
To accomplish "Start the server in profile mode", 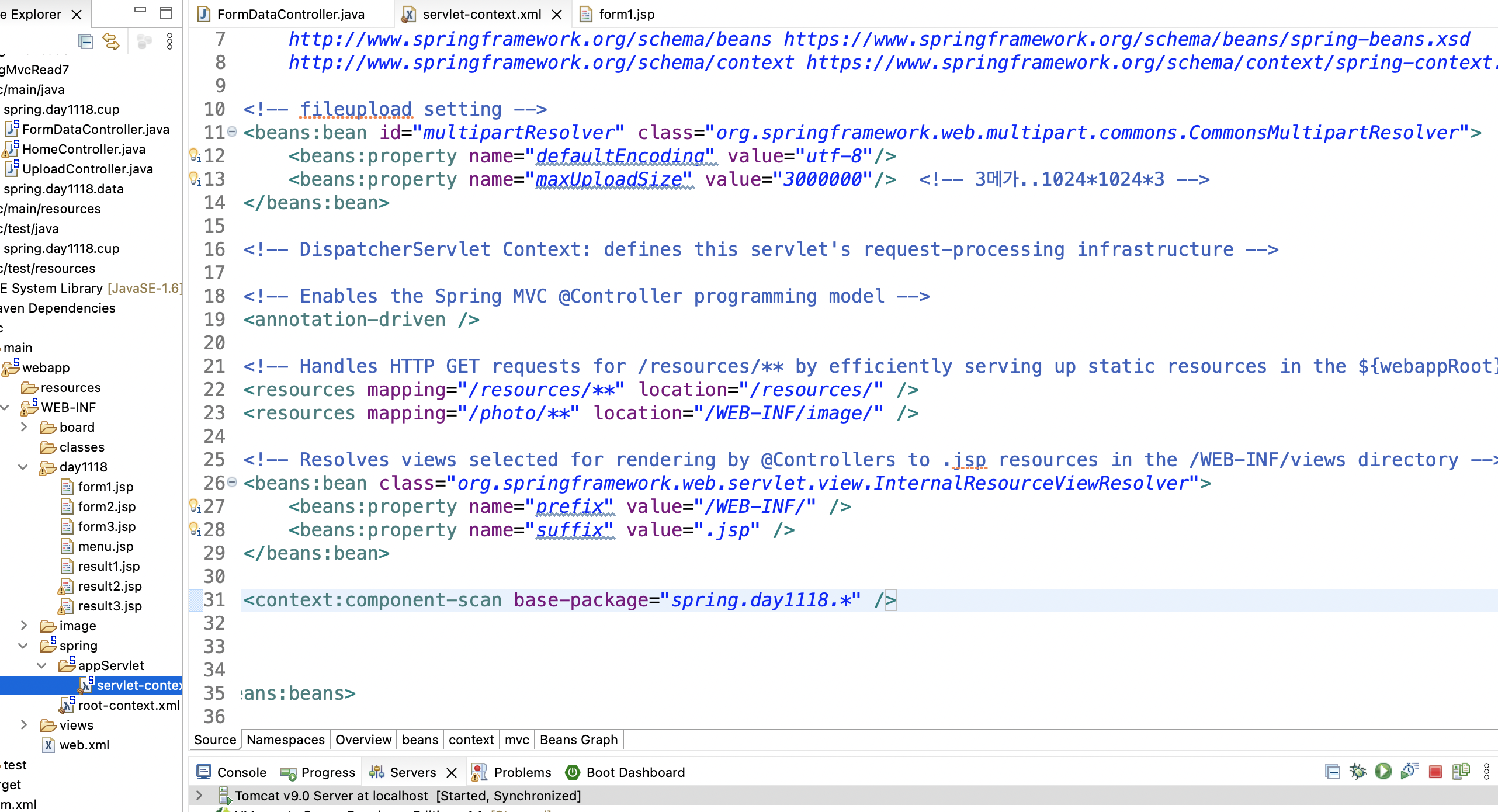I will pos(1409,772).
